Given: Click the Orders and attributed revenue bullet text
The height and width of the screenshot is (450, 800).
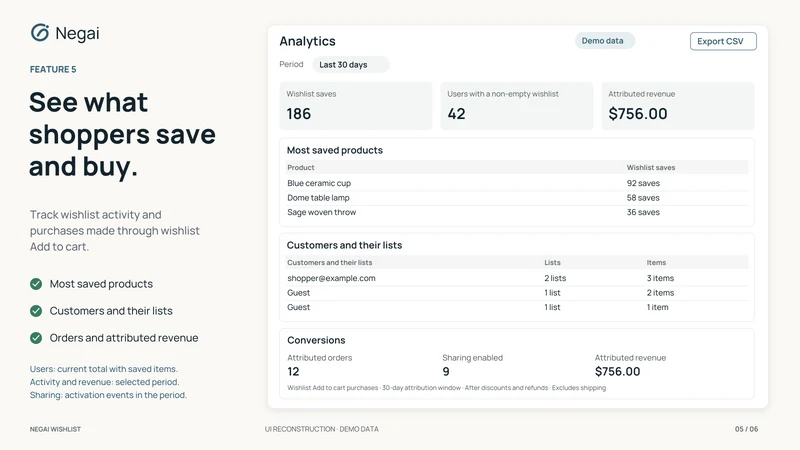Looking at the screenshot, I should click(x=124, y=338).
